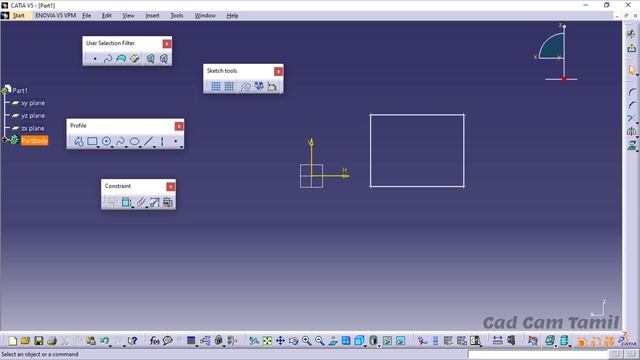
Task: Open the Window menu
Action: (x=205, y=16)
